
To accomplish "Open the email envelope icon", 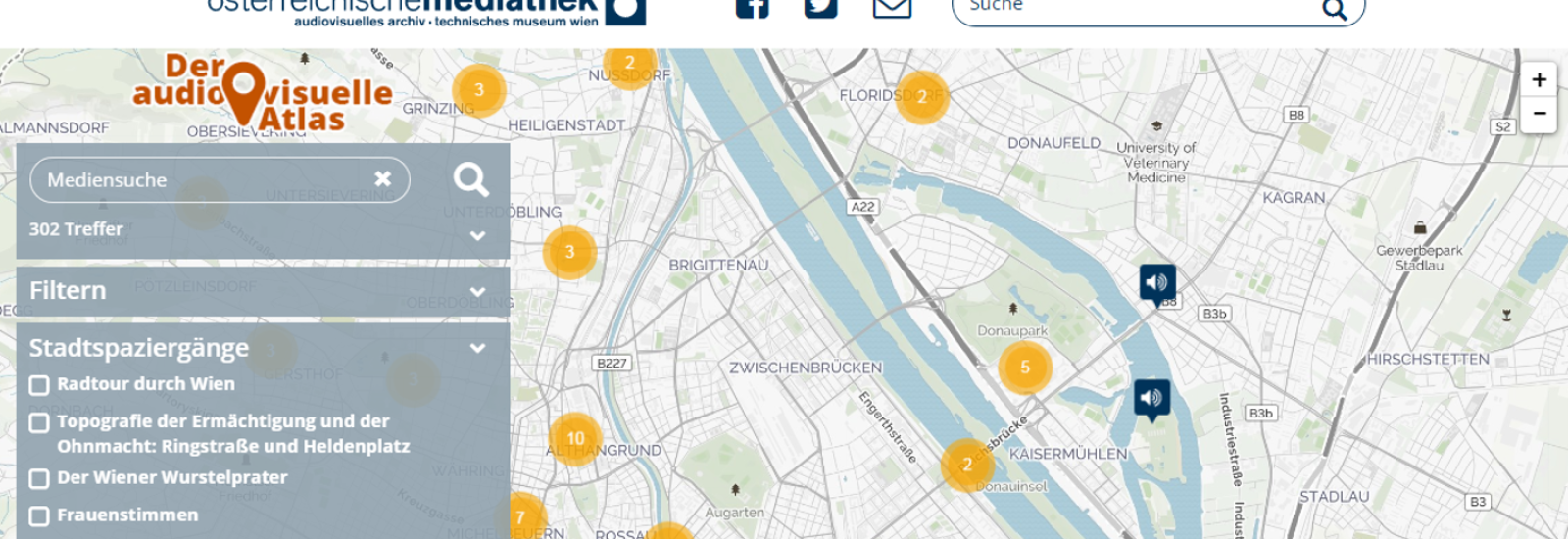I will pyautogui.click(x=892, y=8).
